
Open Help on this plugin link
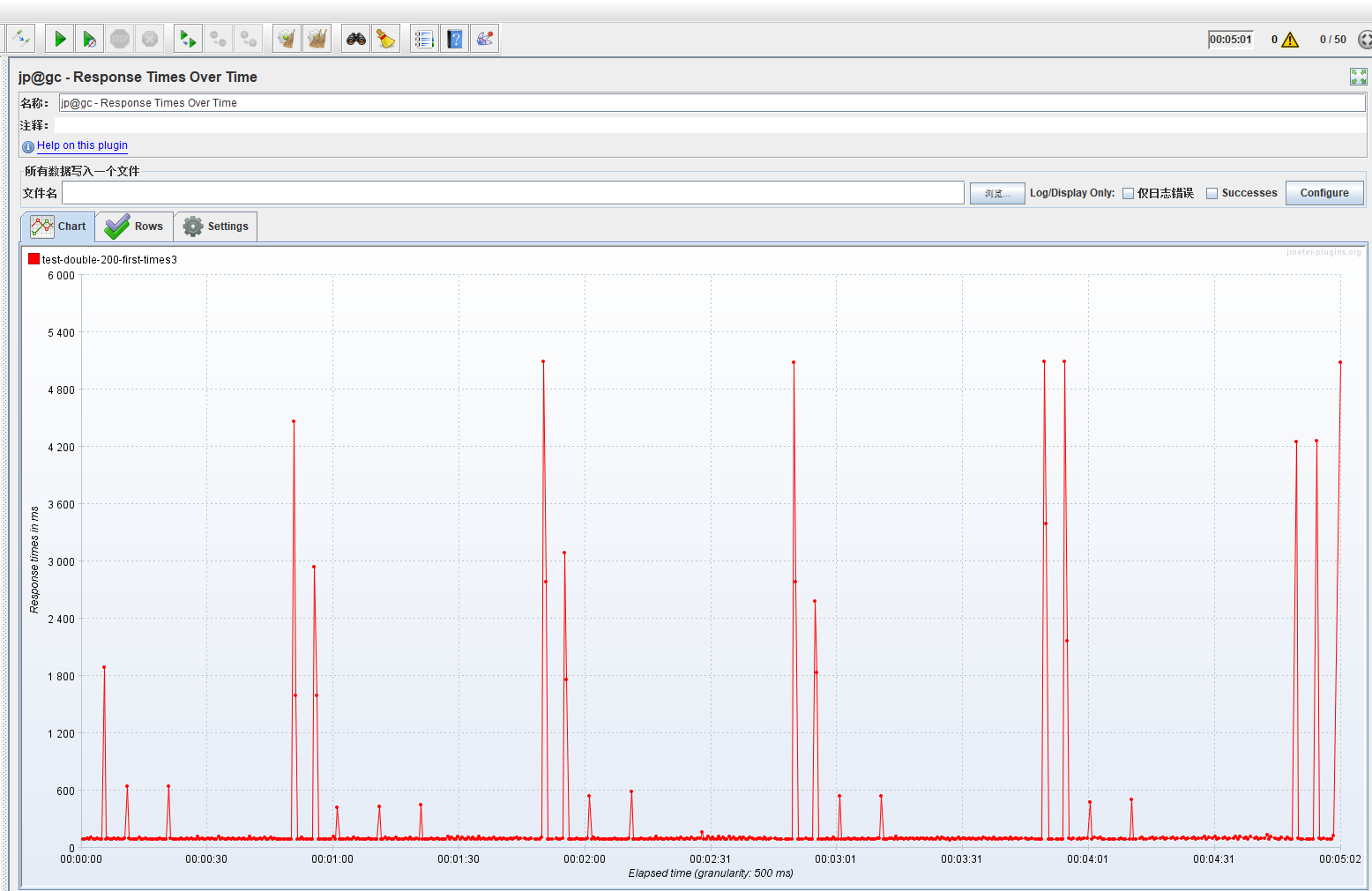pos(82,145)
